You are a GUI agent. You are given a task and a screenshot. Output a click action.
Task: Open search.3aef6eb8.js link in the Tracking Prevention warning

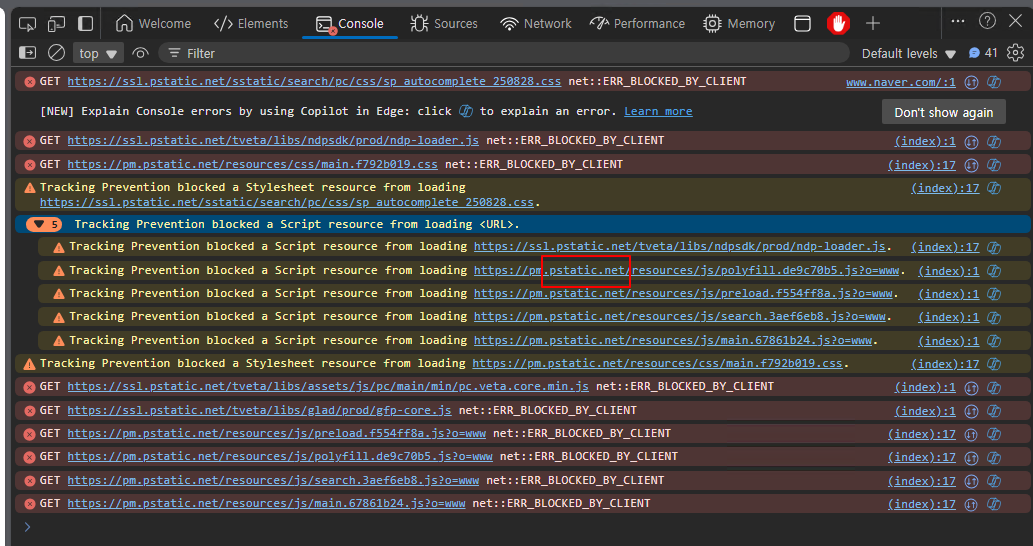679,316
